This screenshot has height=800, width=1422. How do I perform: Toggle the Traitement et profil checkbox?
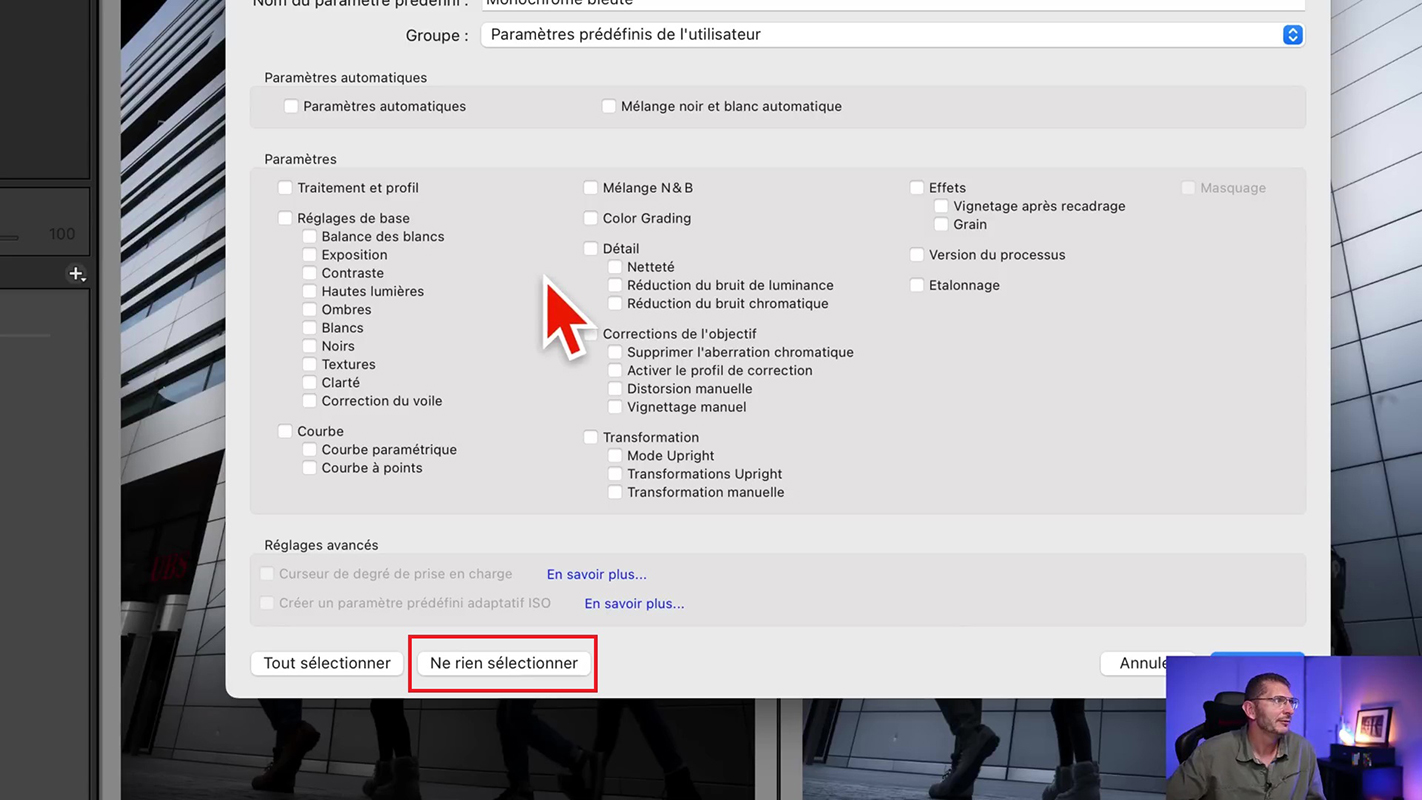285,188
